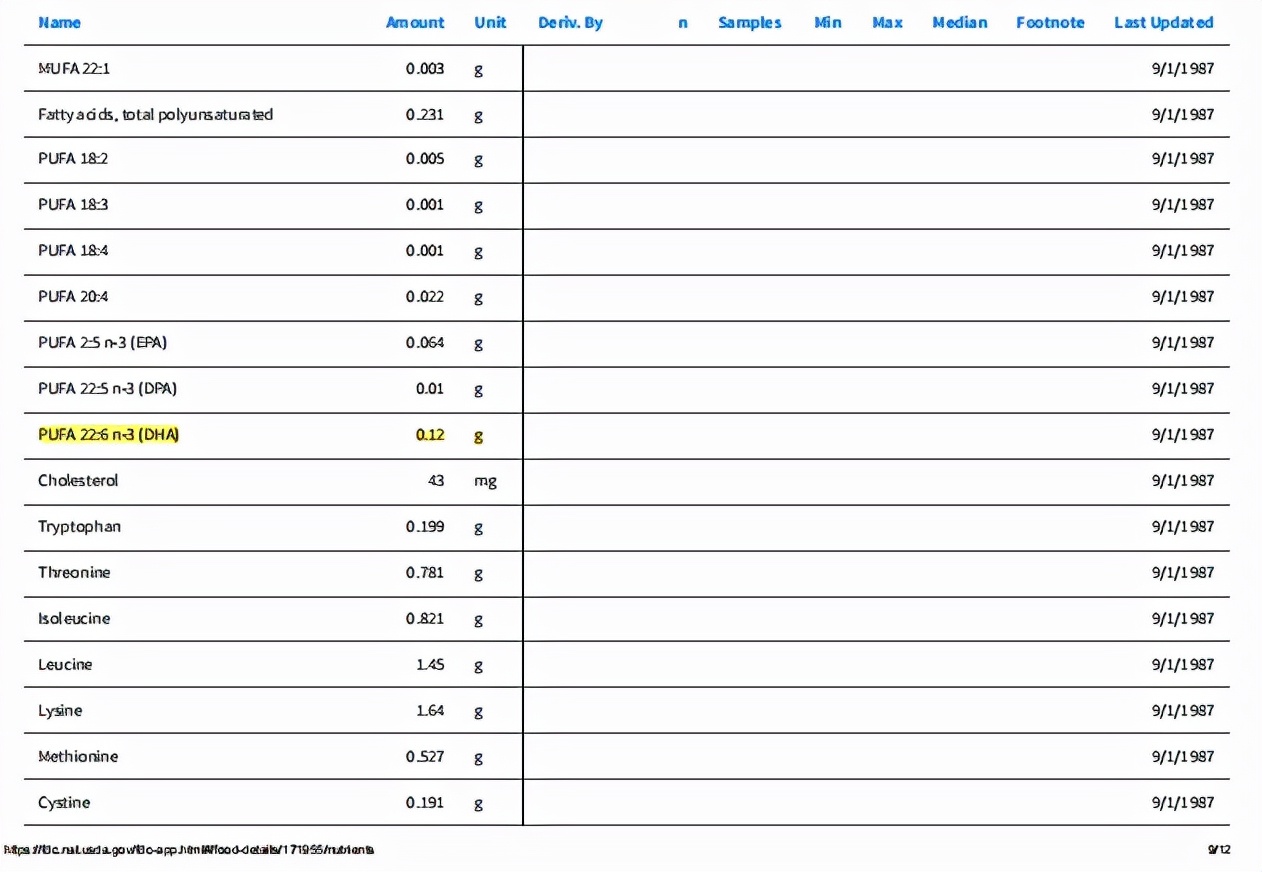The height and width of the screenshot is (872, 1262).
Task: Click the "Lysine" name cell
Action: click(60, 710)
